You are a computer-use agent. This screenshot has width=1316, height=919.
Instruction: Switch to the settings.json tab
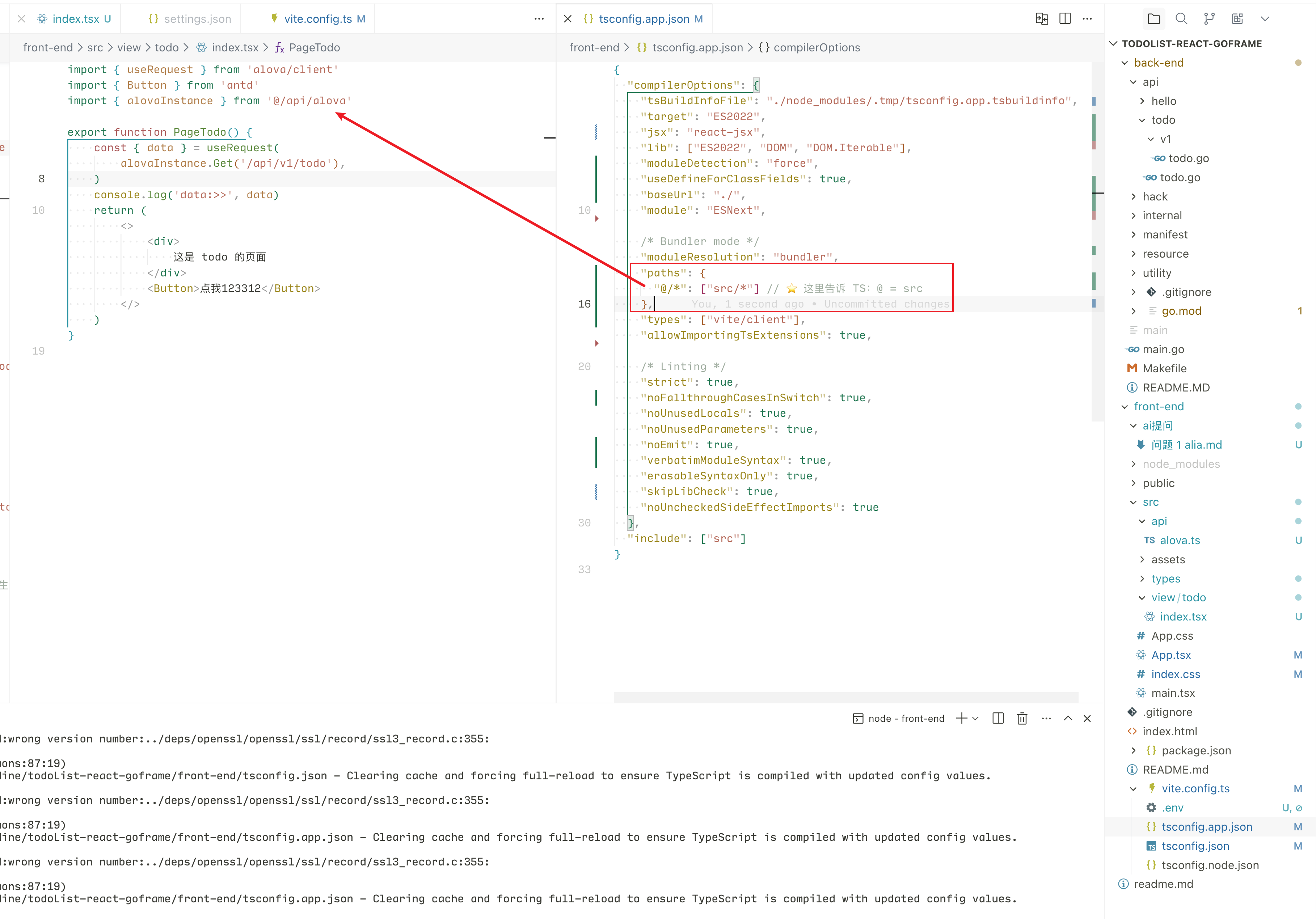tap(197, 19)
